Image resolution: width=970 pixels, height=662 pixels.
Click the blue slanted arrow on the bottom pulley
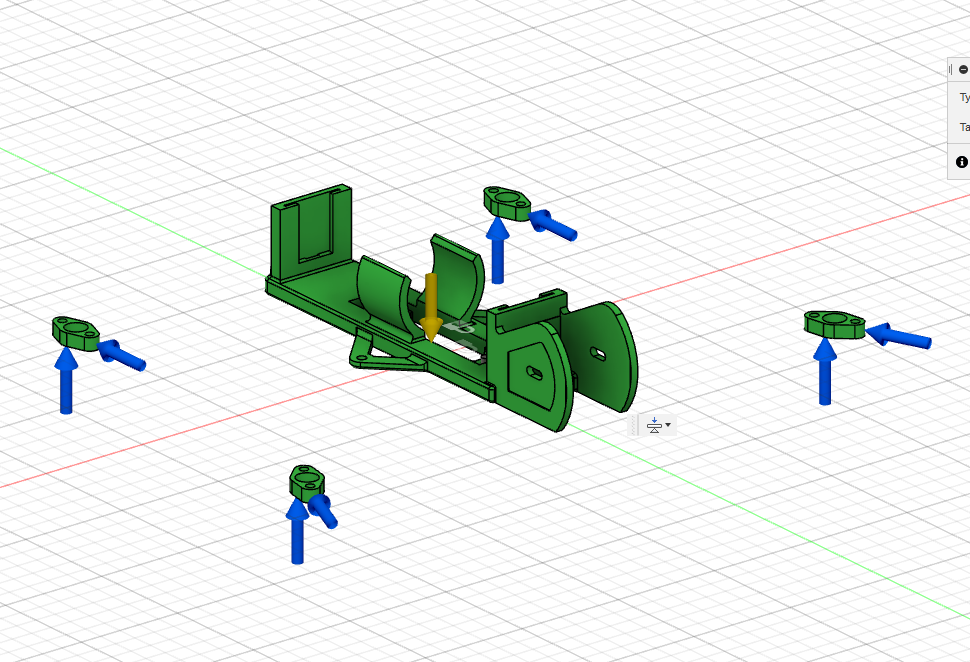click(x=324, y=515)
